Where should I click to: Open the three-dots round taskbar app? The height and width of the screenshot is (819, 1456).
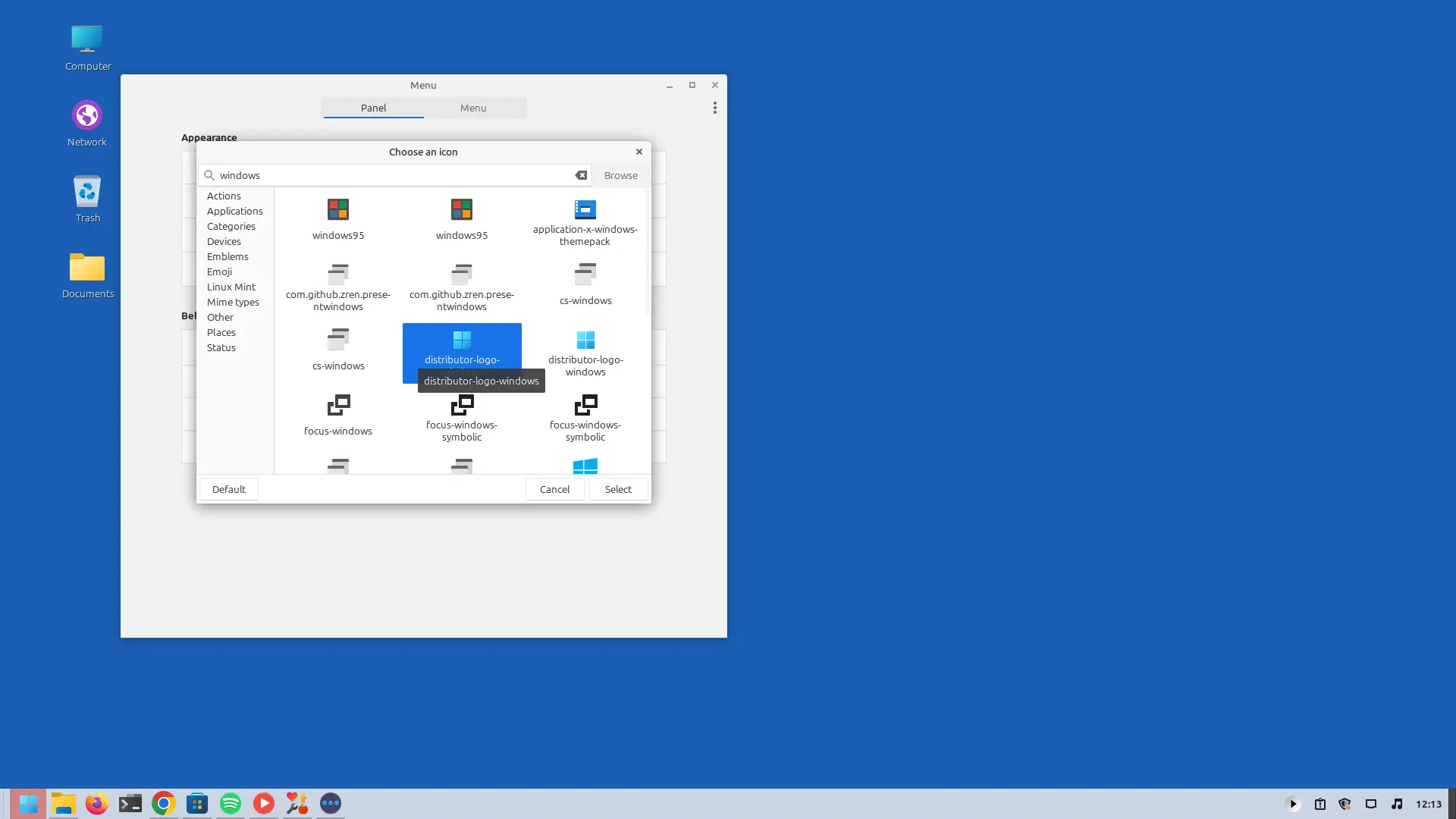pyautogui.click(x=331, y=804)
